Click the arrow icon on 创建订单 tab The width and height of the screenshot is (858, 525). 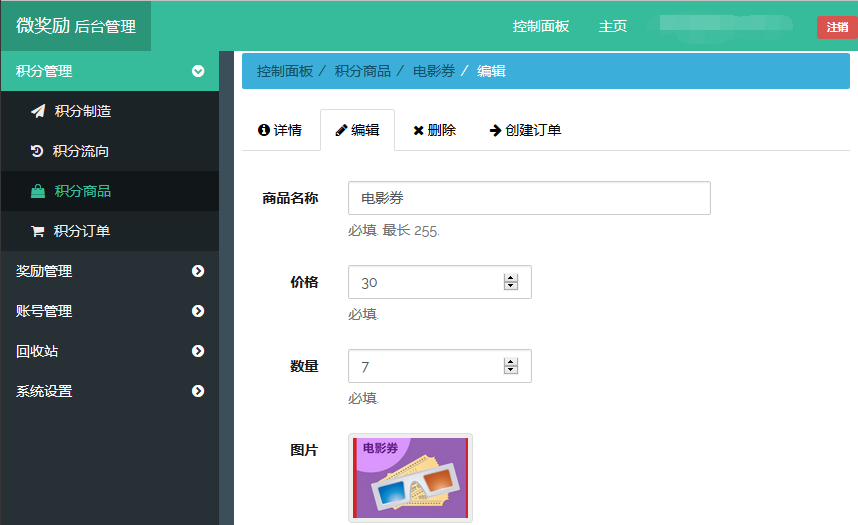[495, 130]
